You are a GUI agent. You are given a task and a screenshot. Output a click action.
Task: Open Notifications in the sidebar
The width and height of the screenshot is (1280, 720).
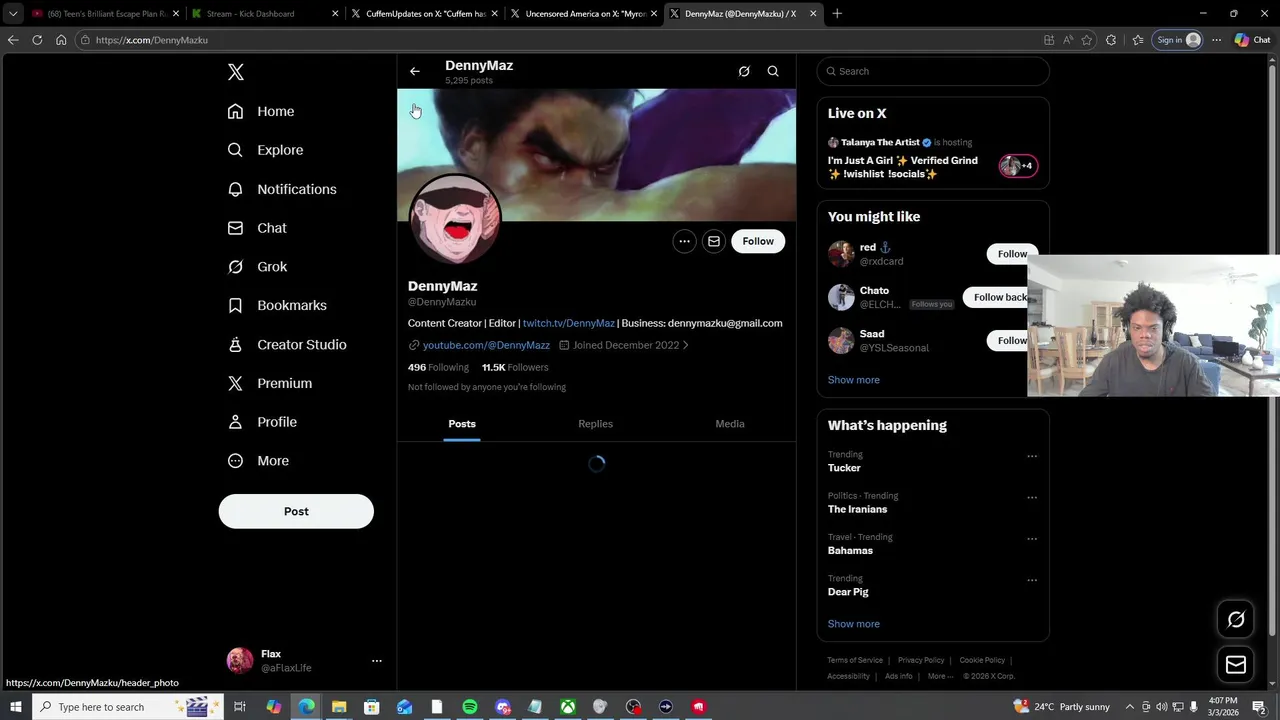[282, 189]
